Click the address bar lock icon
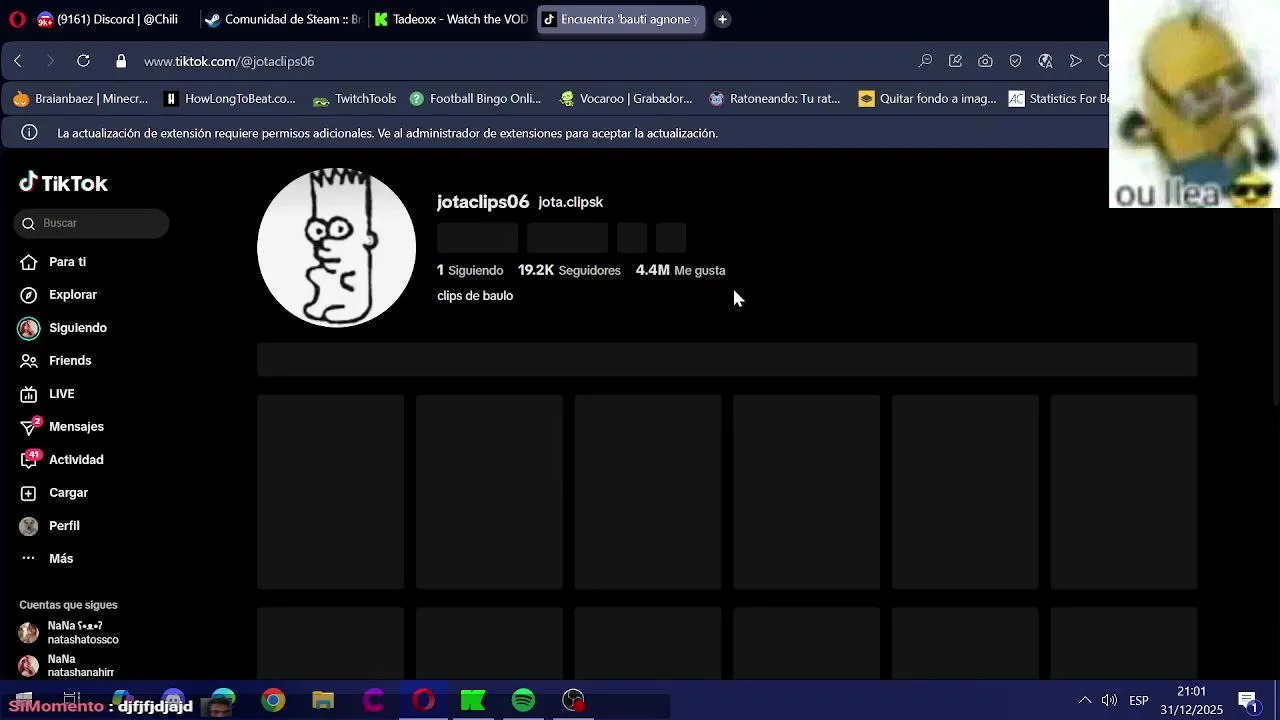 [121, 61]
